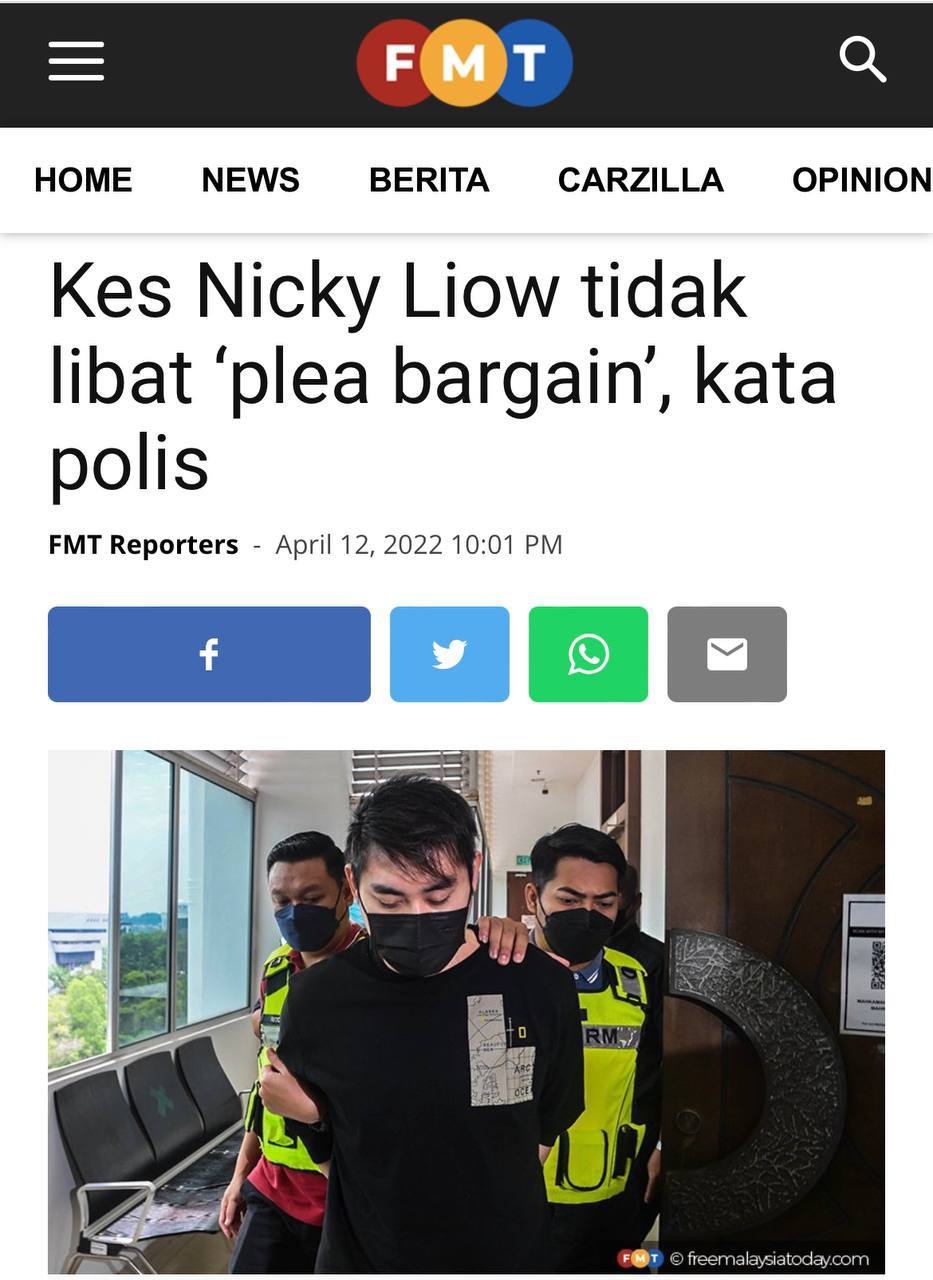Screen dimensions: 933x1280
Task: Select the CARZILLA menu item
Action: (641, 180)
